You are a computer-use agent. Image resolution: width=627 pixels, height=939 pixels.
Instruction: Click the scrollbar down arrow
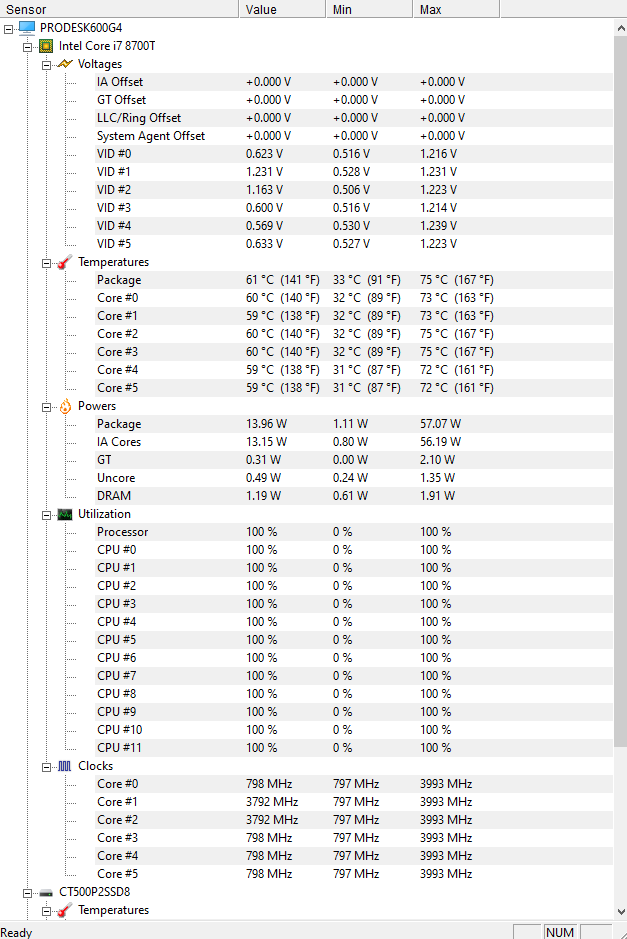(x=620, y=912)
